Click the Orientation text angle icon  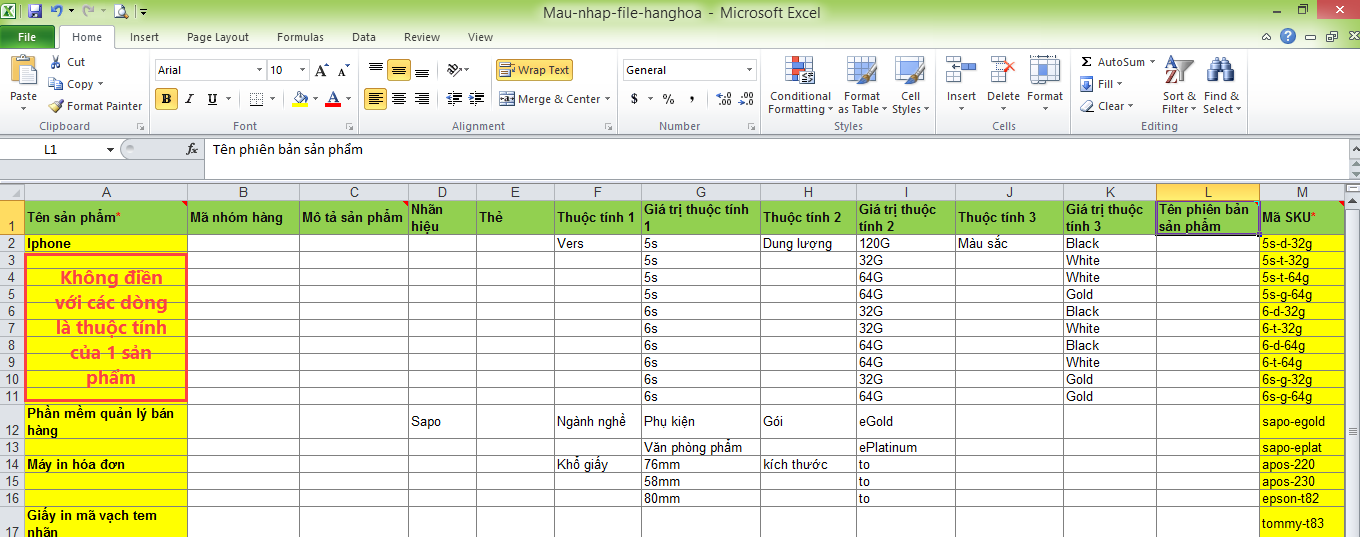coord(455,70)
